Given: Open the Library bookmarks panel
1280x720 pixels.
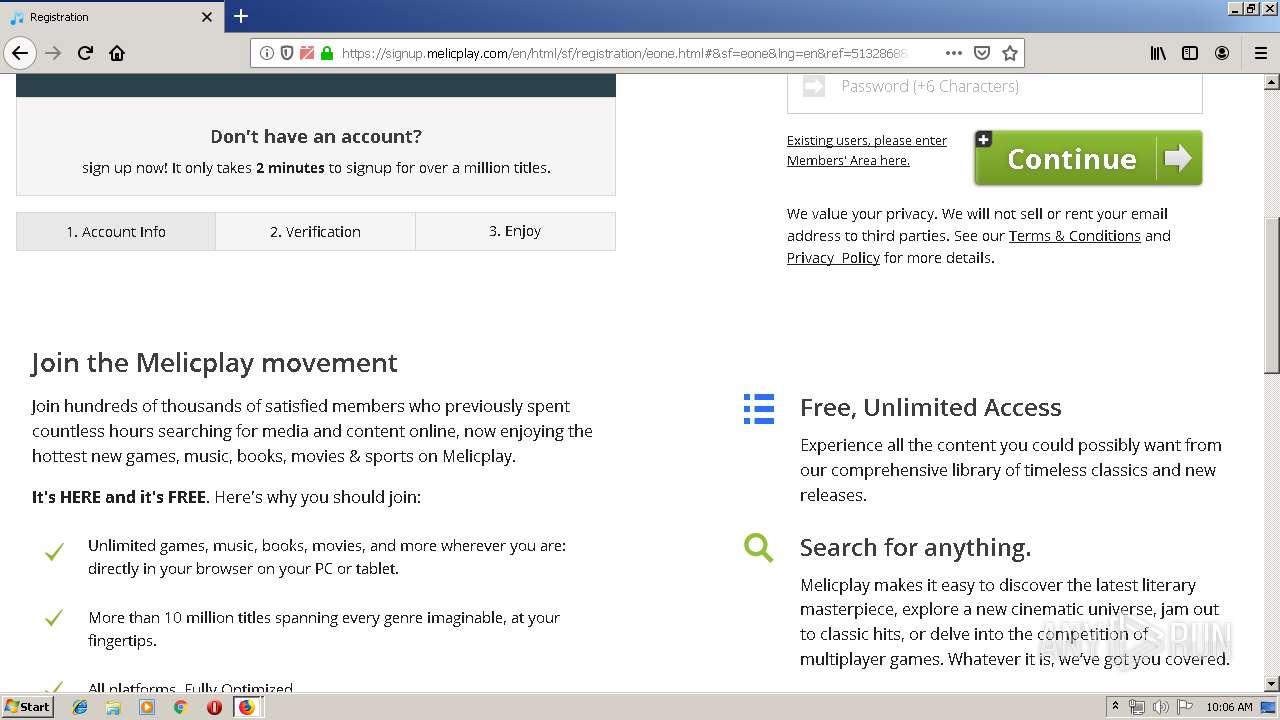Looking at the screenshot, I should 1158,53.
